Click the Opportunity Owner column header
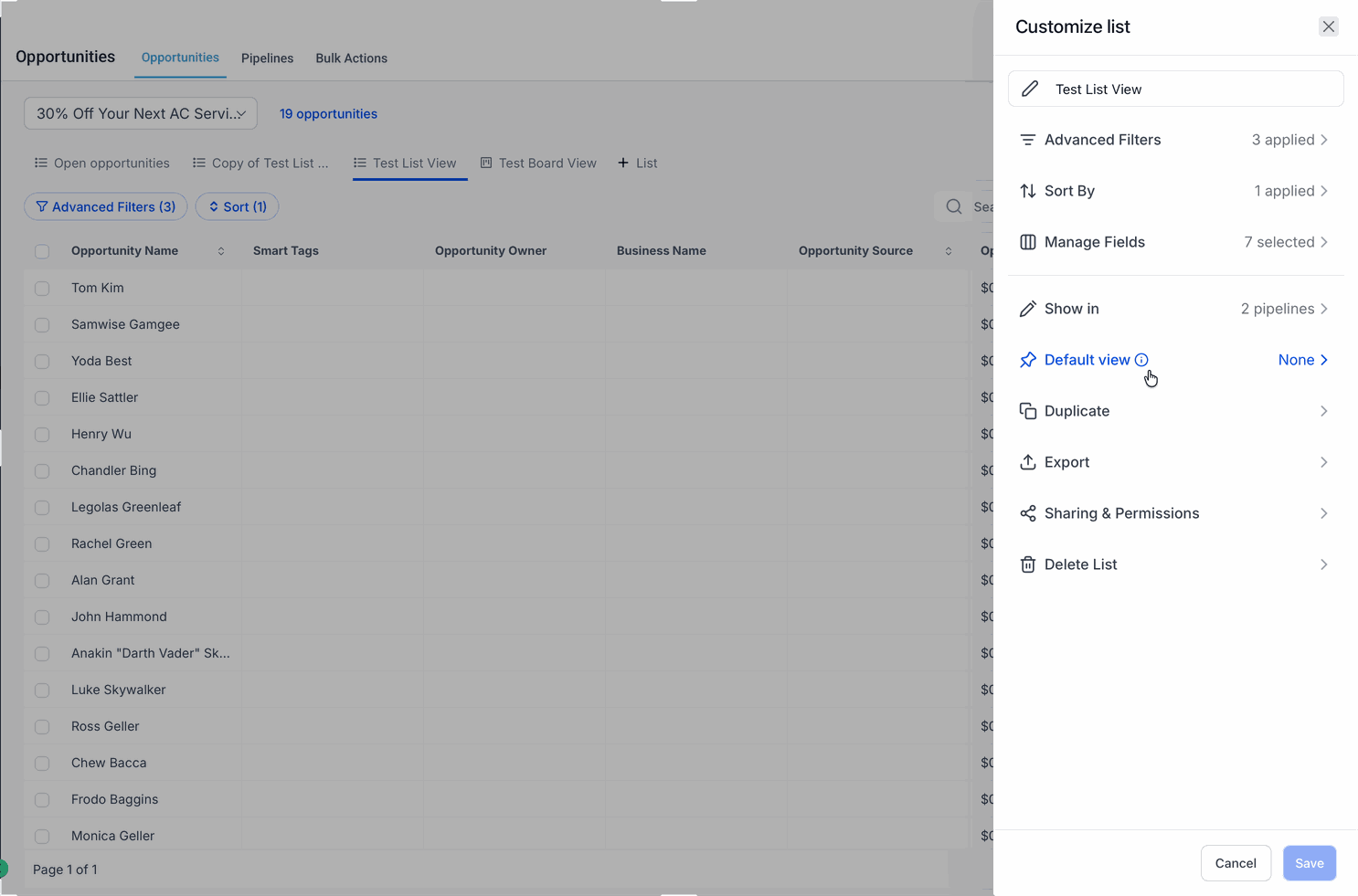Image resolution: width=1358 pixels, height=896 pixels. pyautogui.click(x=491, y=251)
